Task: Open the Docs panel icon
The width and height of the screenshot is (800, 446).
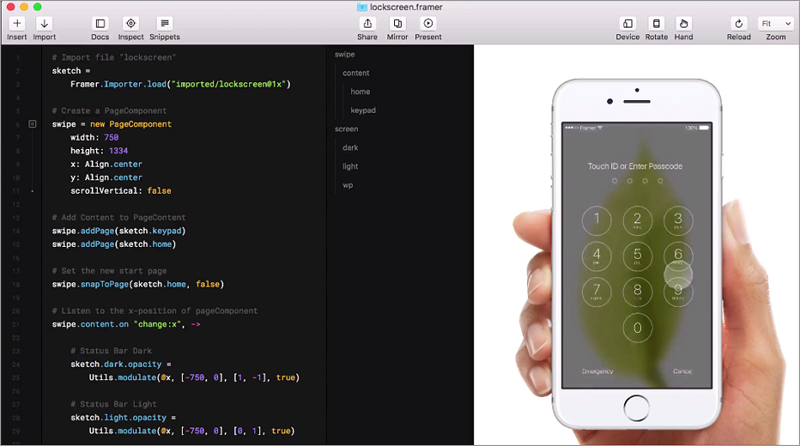Action: tap(100, 23)
